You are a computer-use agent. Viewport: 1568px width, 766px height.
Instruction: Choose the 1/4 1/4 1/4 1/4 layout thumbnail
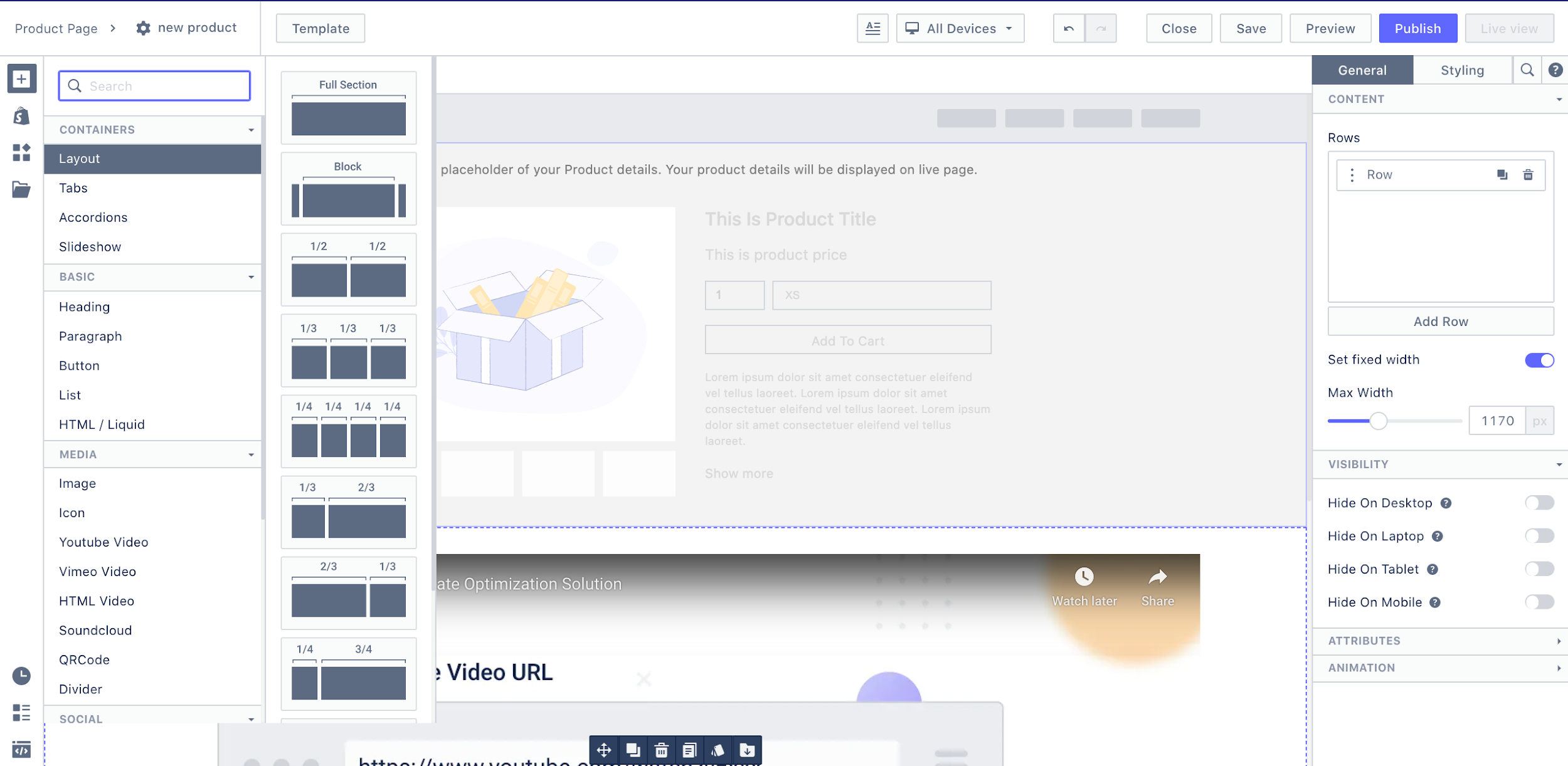348,431
